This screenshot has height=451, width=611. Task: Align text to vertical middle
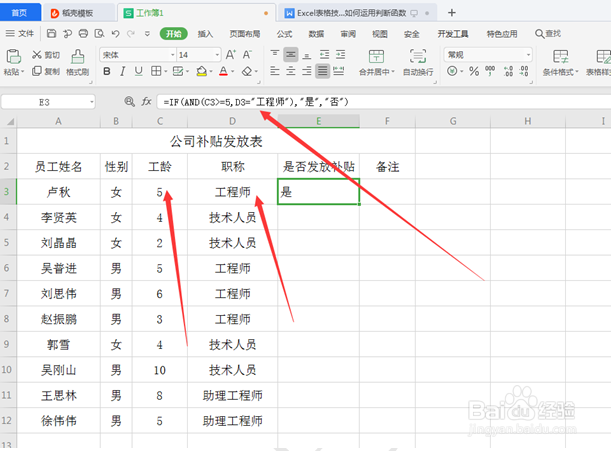pyautogui.click(x=291, y=55)
